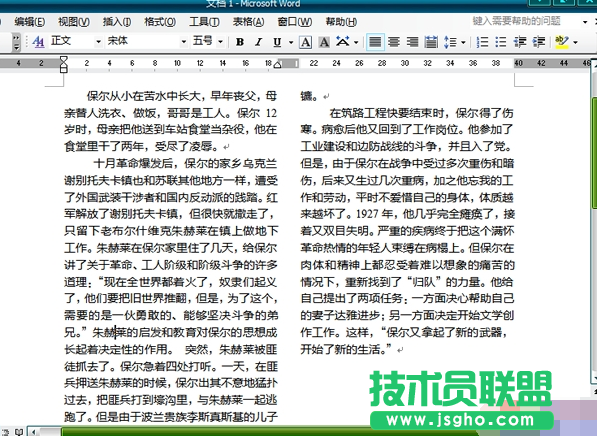Click the help question input box
The image size is (597, 436).
(525, 21)
